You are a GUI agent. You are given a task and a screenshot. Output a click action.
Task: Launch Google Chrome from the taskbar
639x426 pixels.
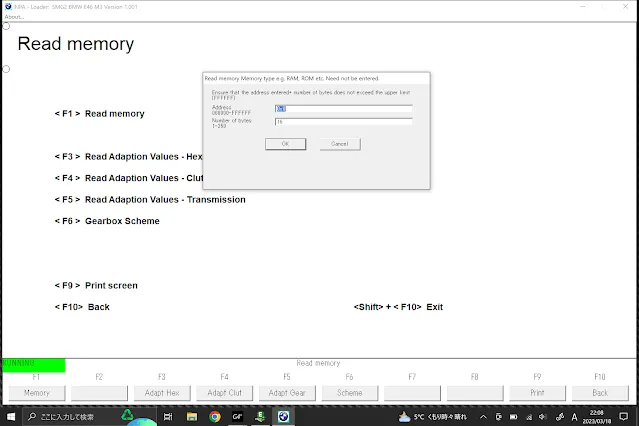coord(215,417)
